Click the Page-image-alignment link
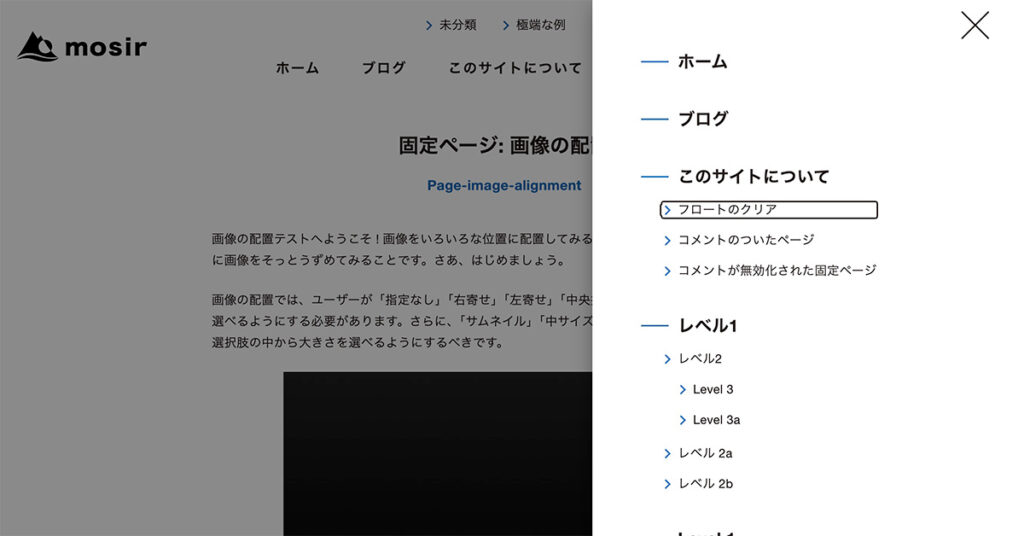1024x536 pixels. pos(504,185)
